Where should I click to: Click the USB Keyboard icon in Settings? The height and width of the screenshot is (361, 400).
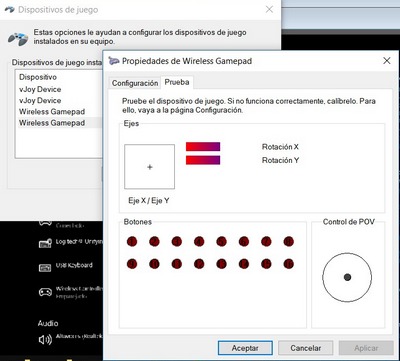coord(45,268)
